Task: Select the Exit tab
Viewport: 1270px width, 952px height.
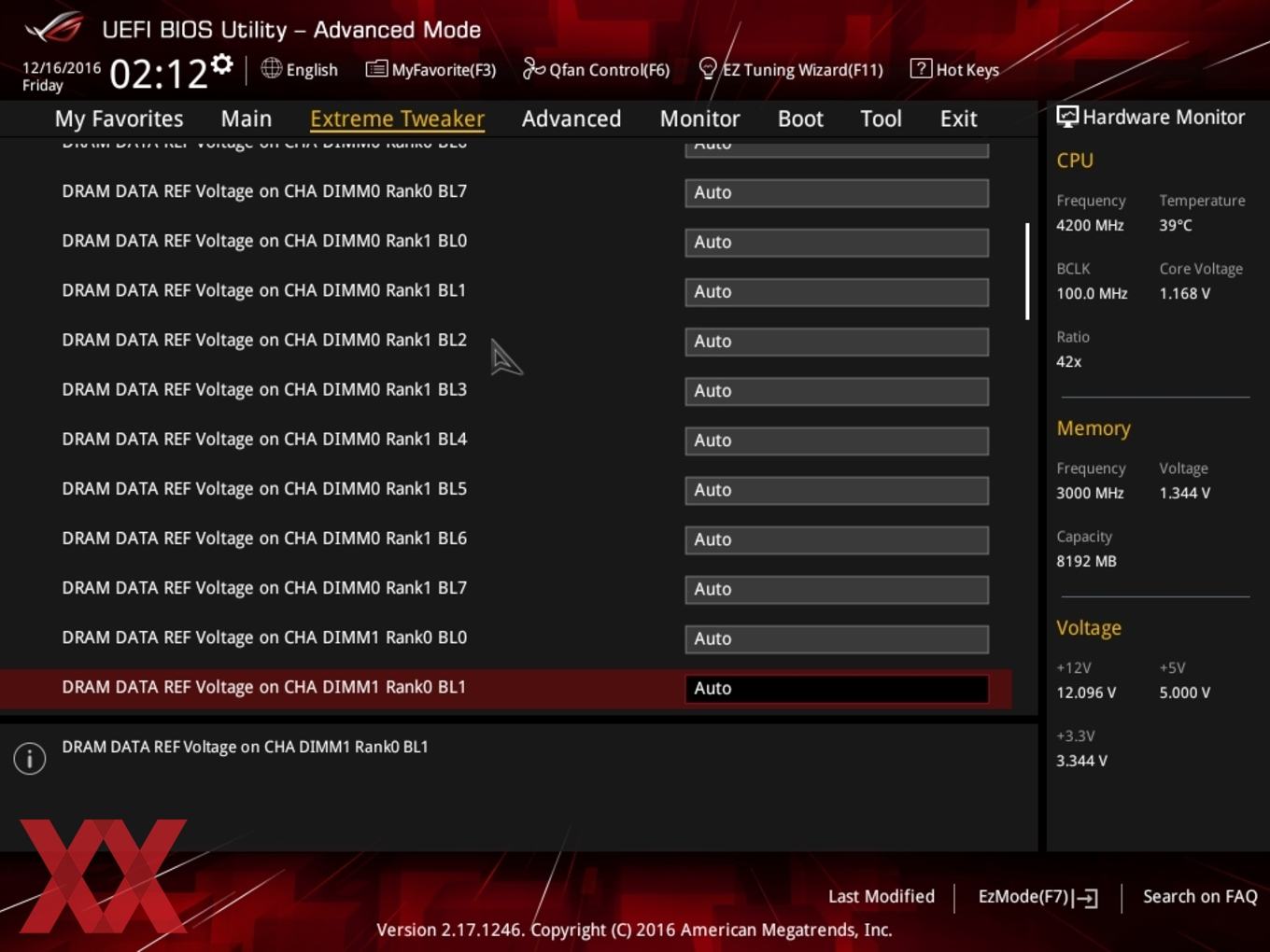Action: [x=958, y=119]
